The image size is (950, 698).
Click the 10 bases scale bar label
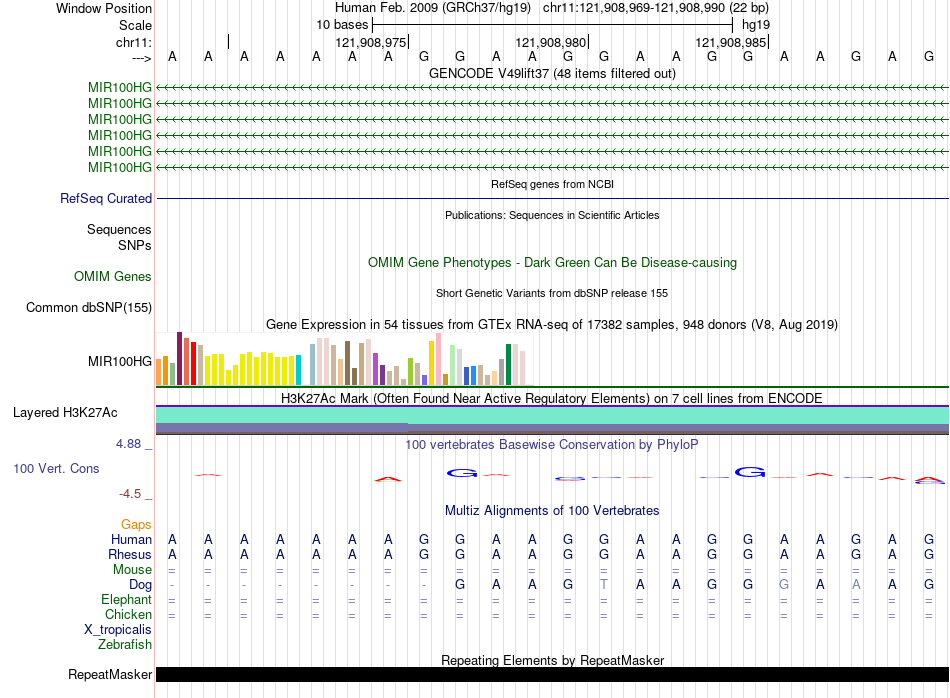342,25
